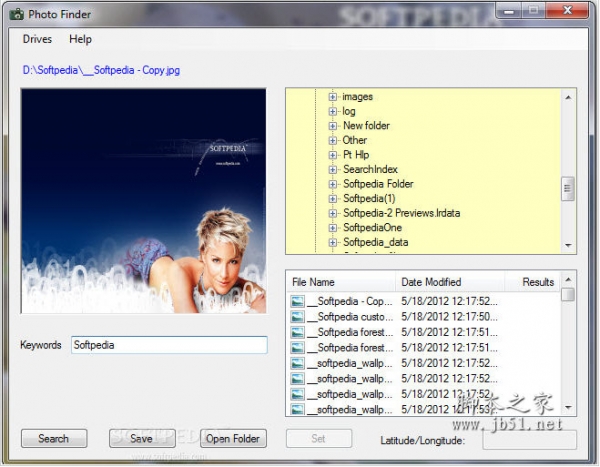Click file list scroll down arrow
The width and height of the screenshot is (600, 467).
coord(568,407)
